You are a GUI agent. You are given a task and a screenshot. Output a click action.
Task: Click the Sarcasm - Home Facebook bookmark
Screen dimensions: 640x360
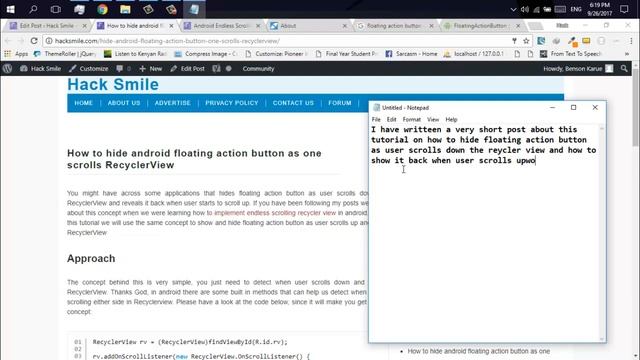[x=411, y=54]
